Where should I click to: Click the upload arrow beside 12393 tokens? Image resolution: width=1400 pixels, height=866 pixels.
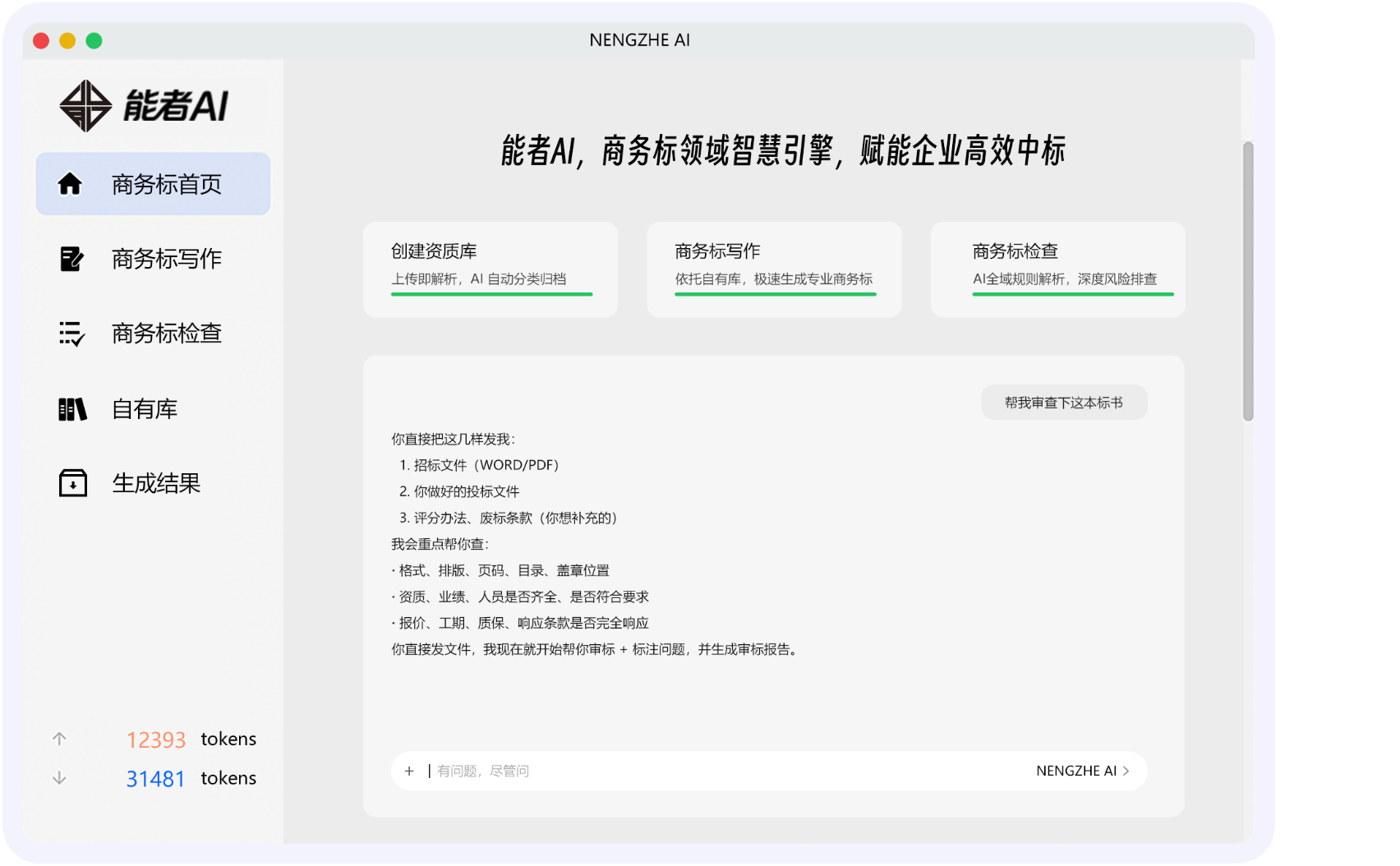pos(59,739)
